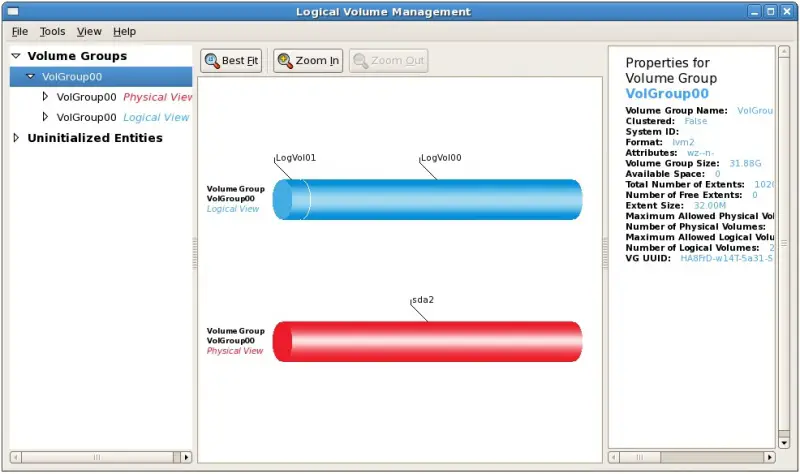800x474 pixels.
Task: Open the Tools menu
Action: tap(52, 32)
